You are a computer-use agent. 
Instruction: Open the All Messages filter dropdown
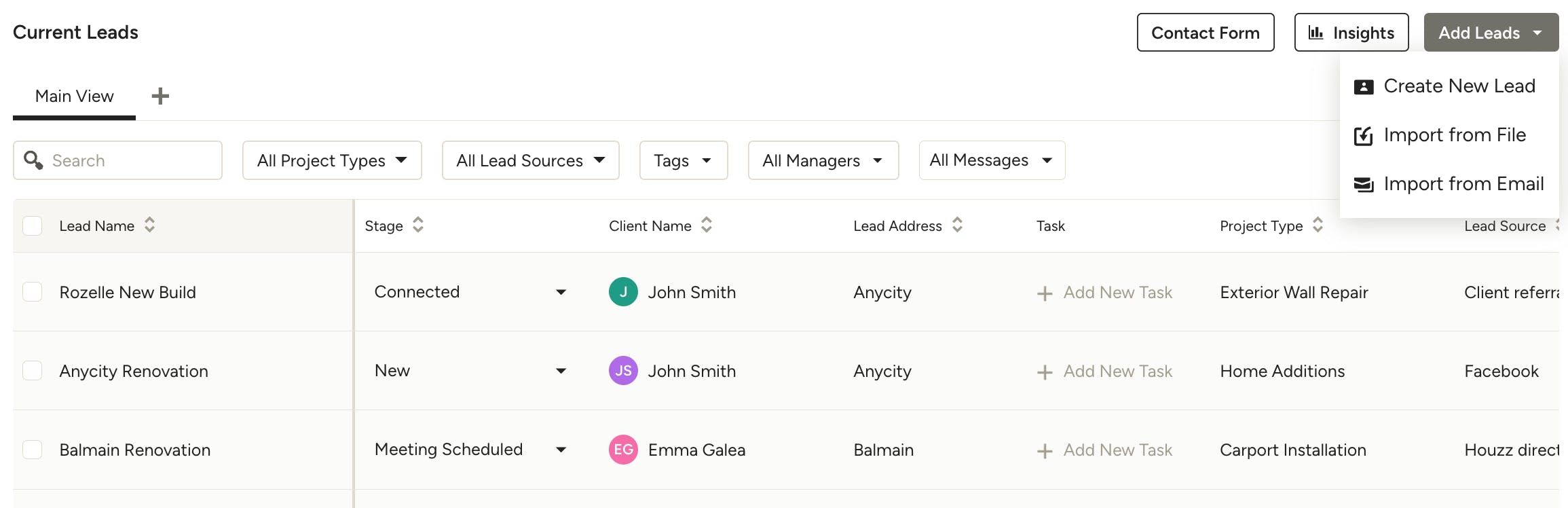click(992, 160)
